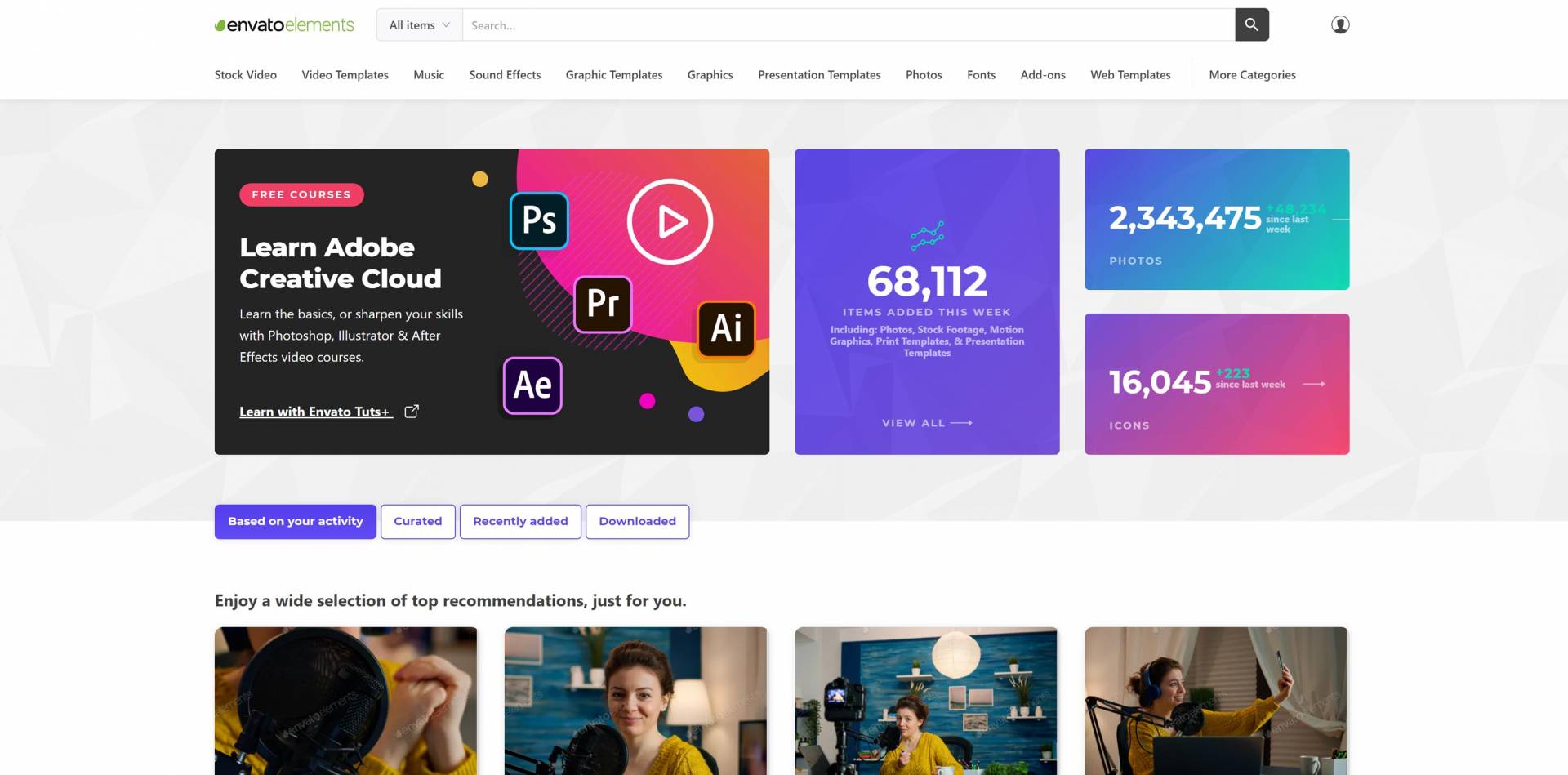
Task: Click the external link icon beside Envato Tuts+
Action: coord(412,412)
